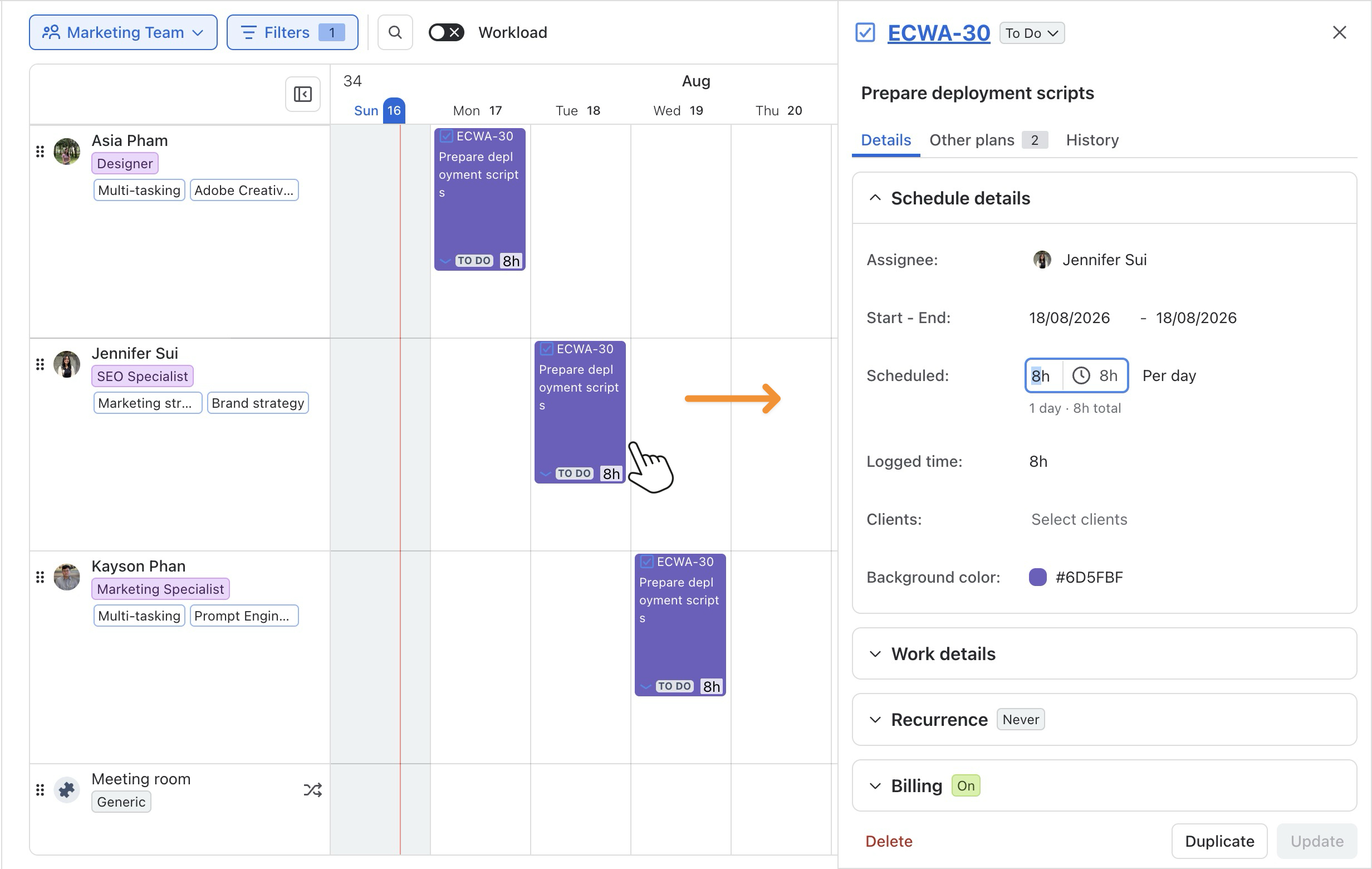Select Jennifer Sui's ECWA-30 task card

580,412
